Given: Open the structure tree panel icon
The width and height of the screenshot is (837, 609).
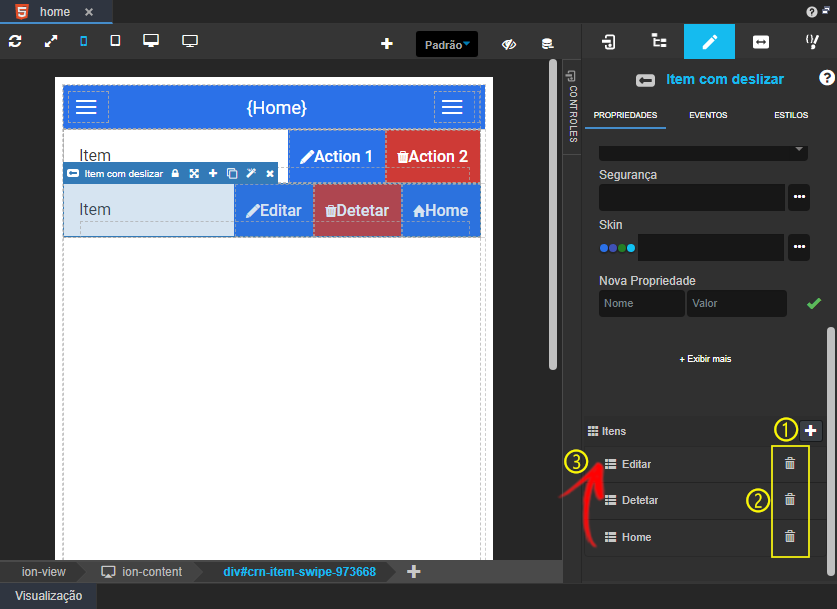Looking at the screenshot, I should click(659, 41).
